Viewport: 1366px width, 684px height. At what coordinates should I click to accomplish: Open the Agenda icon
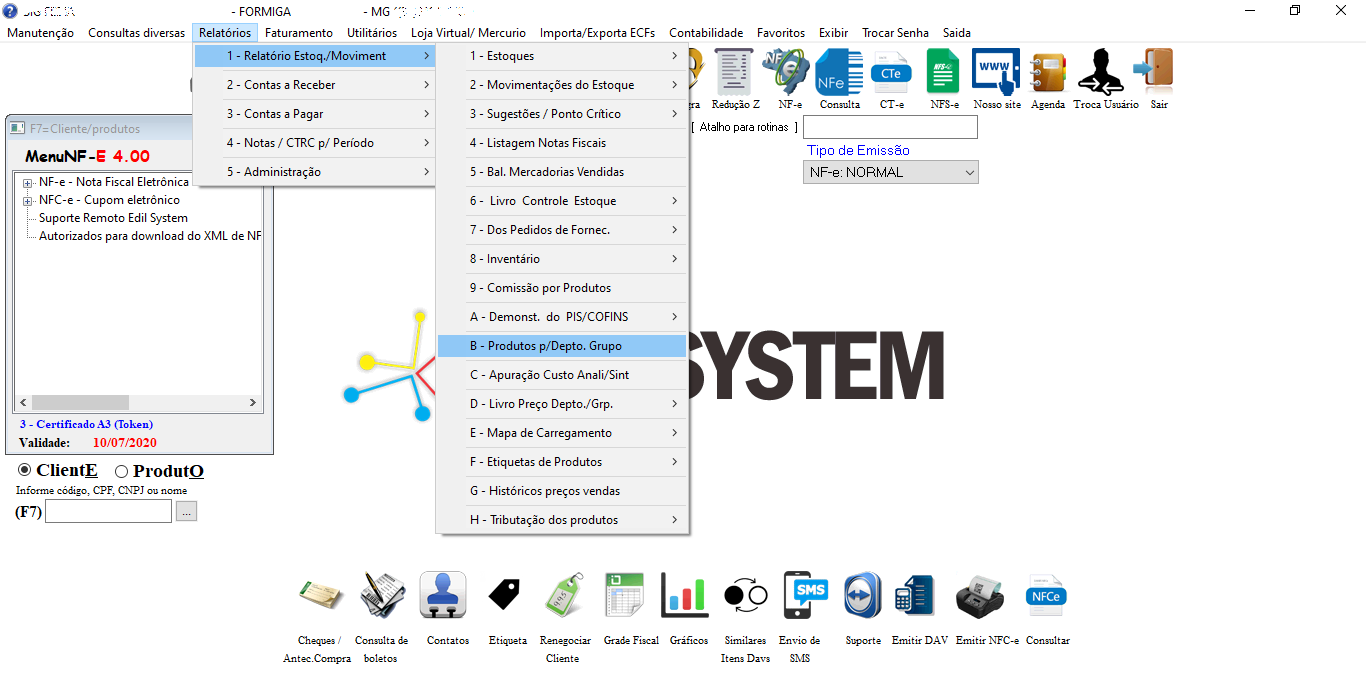(1047, 74)
